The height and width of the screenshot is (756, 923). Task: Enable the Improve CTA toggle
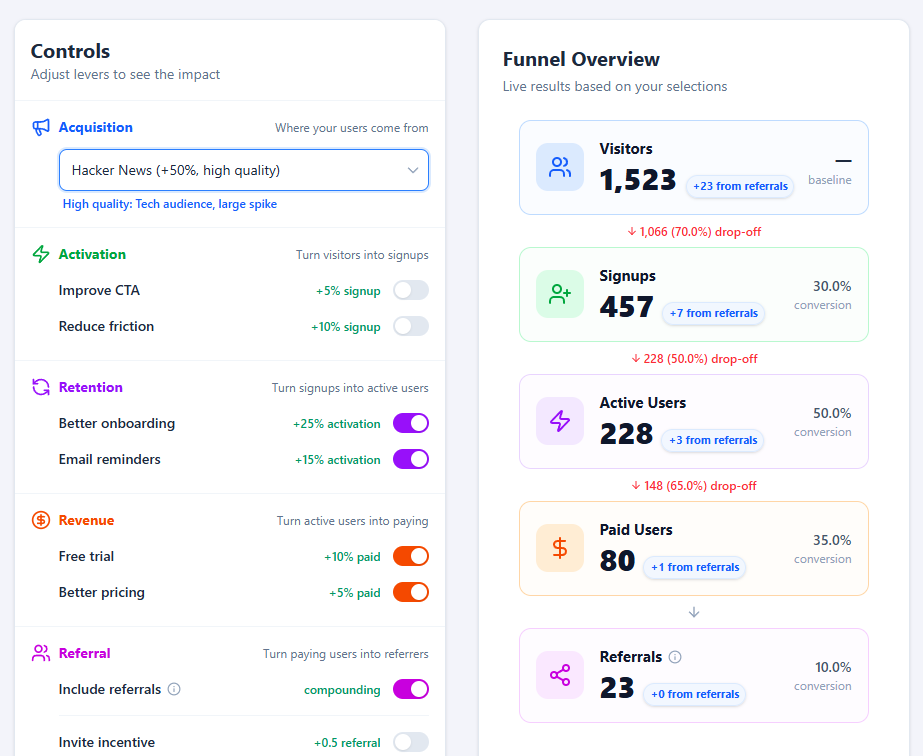pos(411,290)
